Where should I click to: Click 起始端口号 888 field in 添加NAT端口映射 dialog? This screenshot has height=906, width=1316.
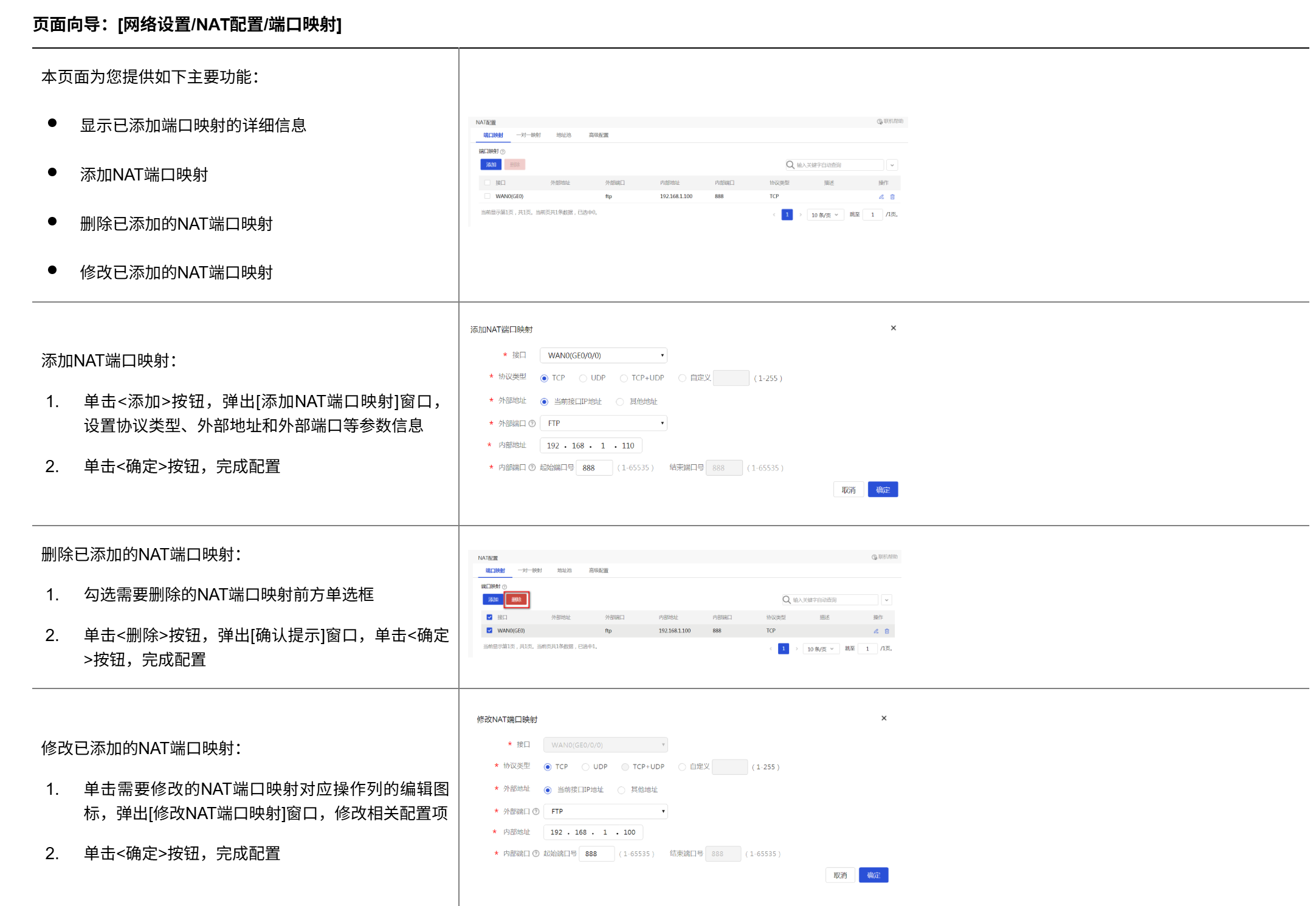(x=594, y=468)
